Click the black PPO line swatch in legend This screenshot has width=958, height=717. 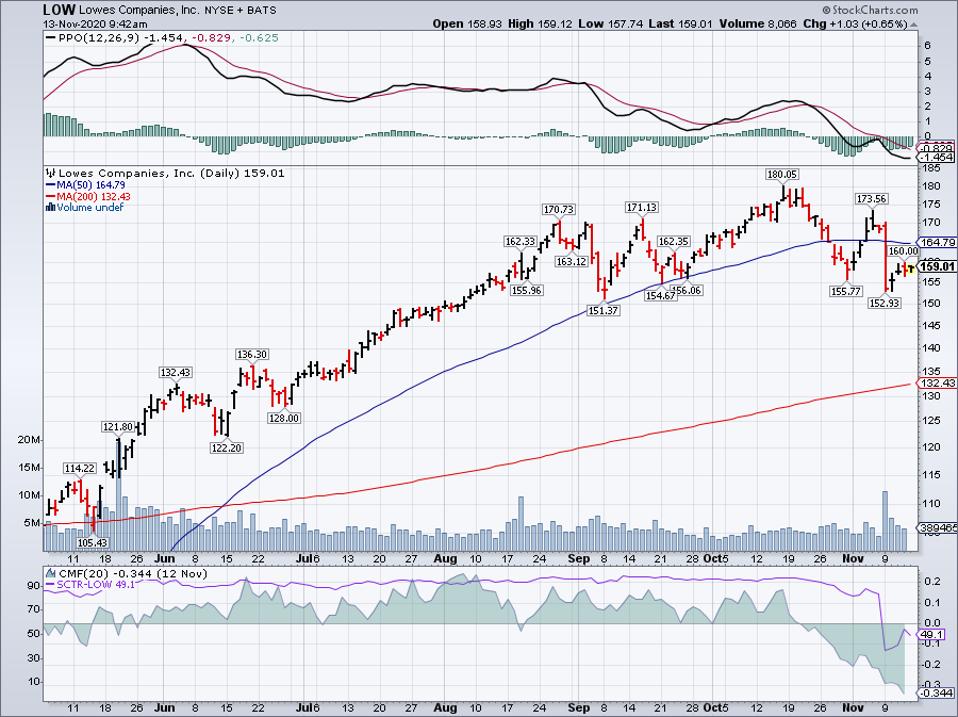(51, 38)
